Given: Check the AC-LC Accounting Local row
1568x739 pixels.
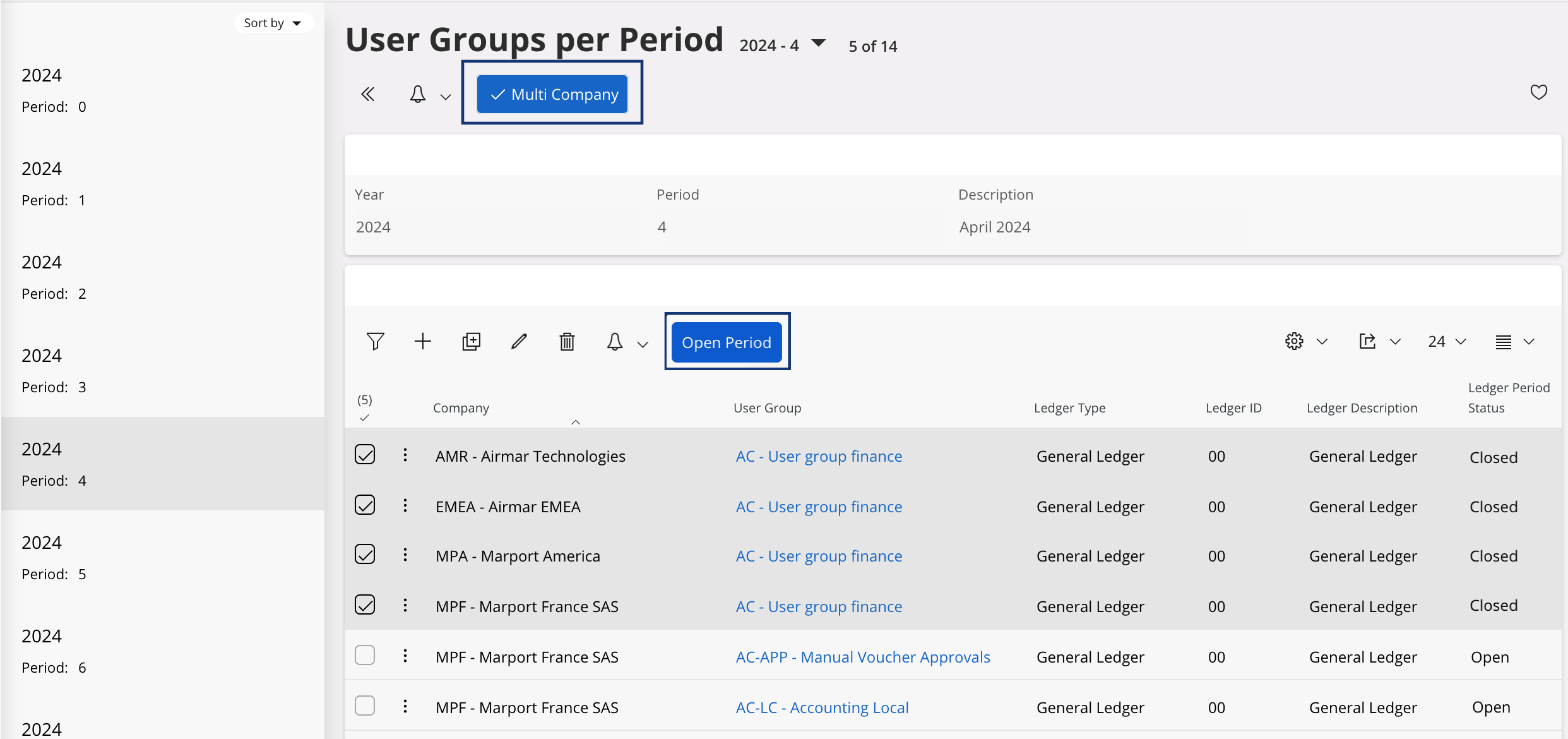Looking at the screenshot, I should [365, 706].
